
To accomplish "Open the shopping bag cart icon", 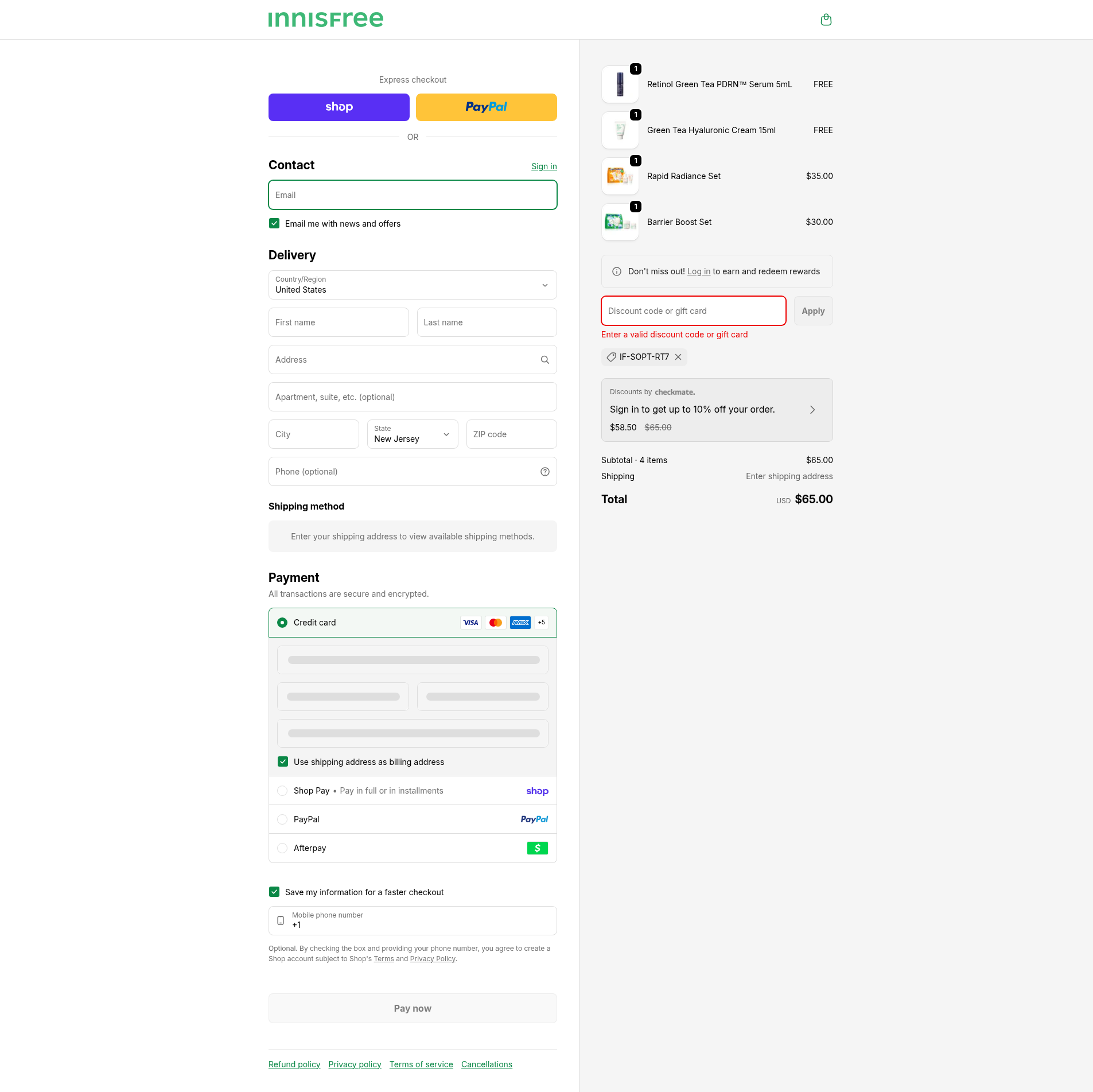I will click(826, 20).
